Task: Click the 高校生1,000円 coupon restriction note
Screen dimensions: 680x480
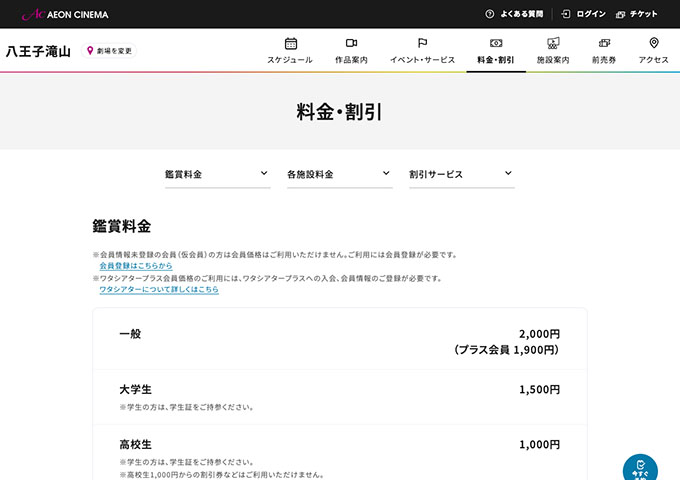Action: coord(222,475)
